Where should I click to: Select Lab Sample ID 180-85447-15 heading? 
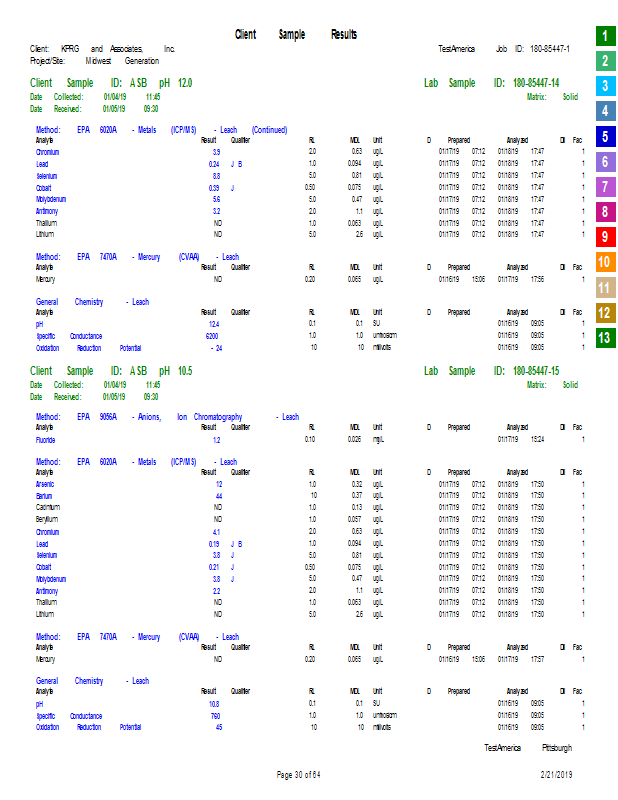pyautogui.click(x=491, y=371)
